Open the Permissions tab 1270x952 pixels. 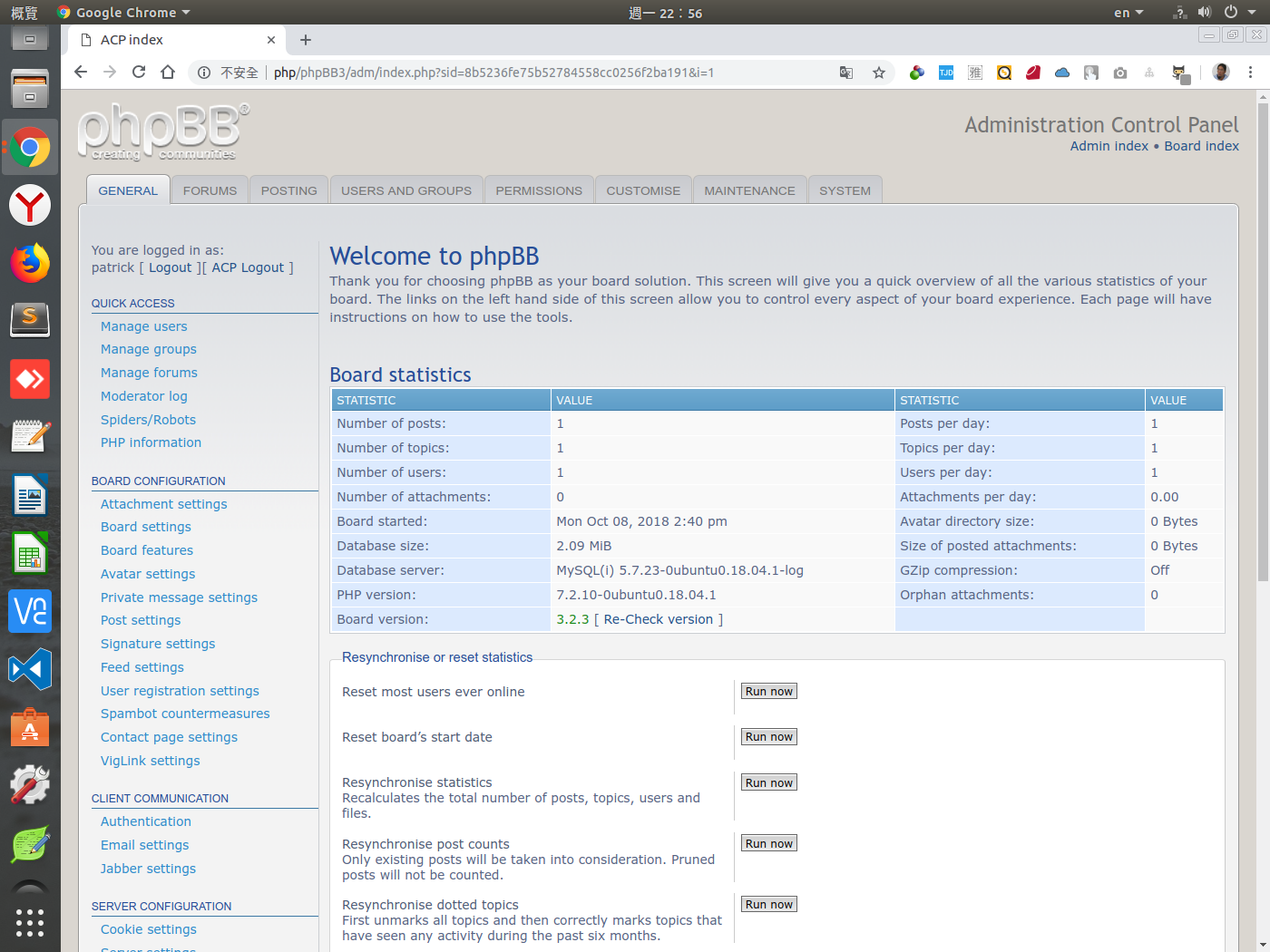[539, 190]
